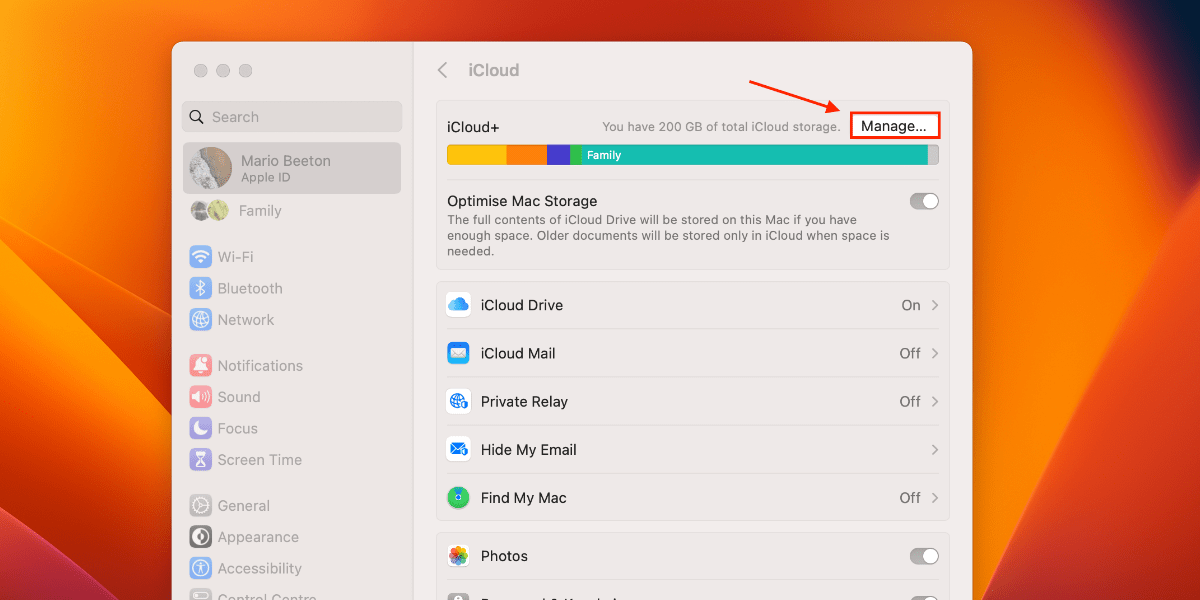Disable the Photos sync toggle
1200x600 pixels.
[x=923, y=556]
